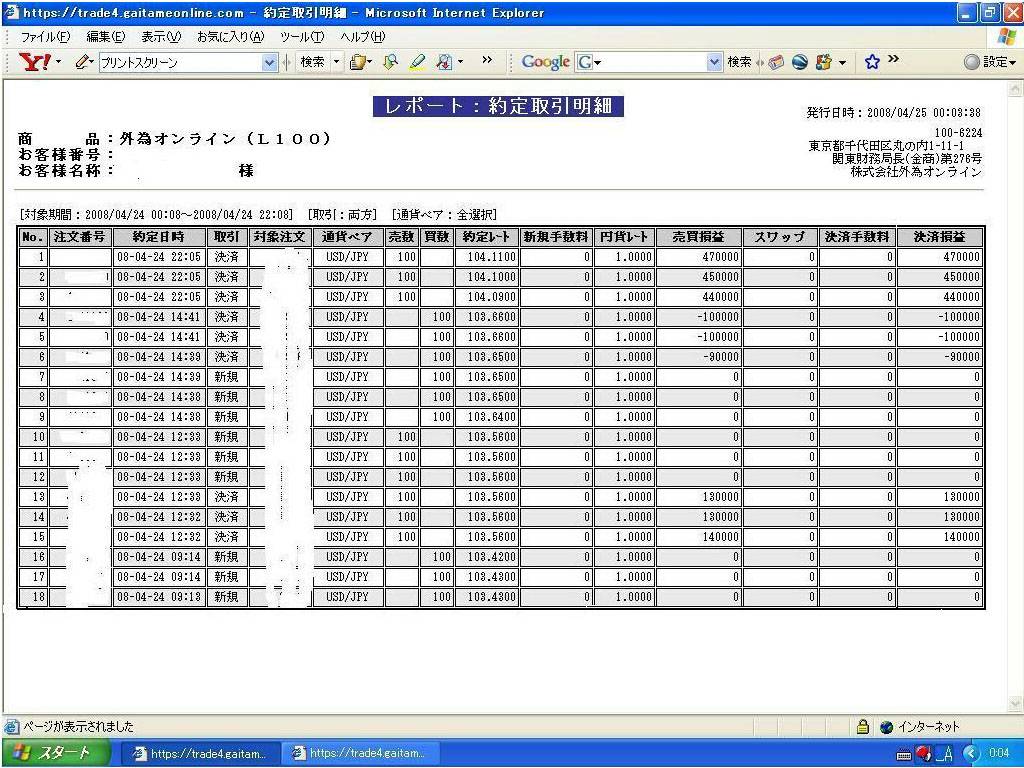The width and height of the screenshot is (1024, 768).
Task: Open the お気に入り(A) menu
Action: coord(230,37)
